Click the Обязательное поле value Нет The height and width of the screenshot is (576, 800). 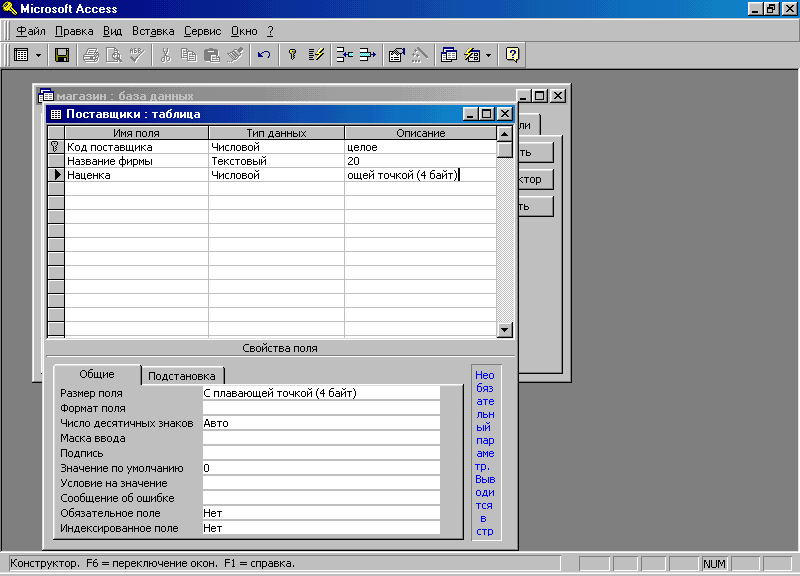[x=321, y=513]
